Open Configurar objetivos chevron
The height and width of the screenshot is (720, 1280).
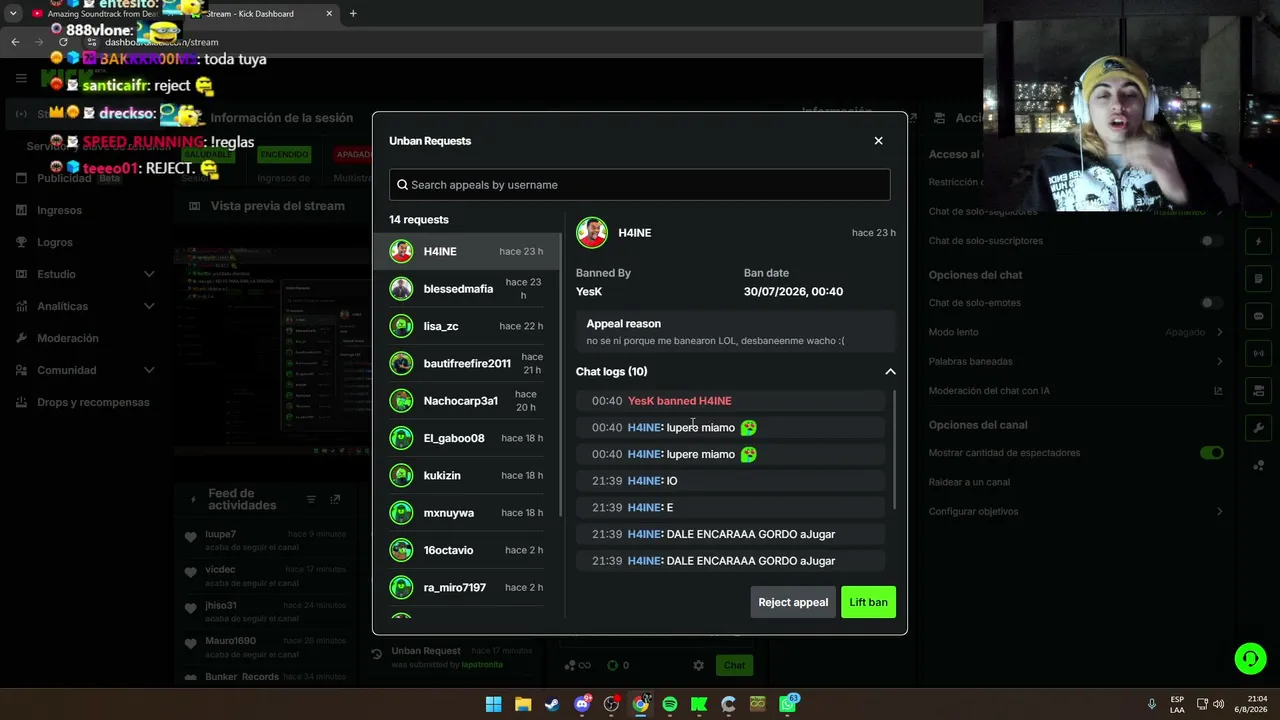[1219, 511]
